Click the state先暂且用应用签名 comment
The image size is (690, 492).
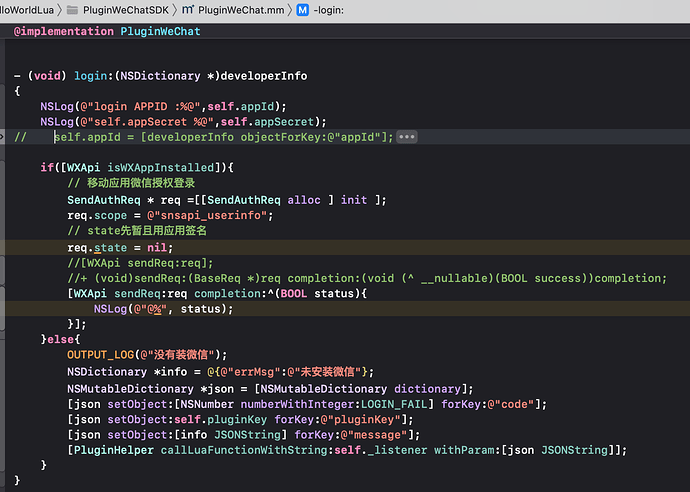pyautogui.click(x=137, y=231)
